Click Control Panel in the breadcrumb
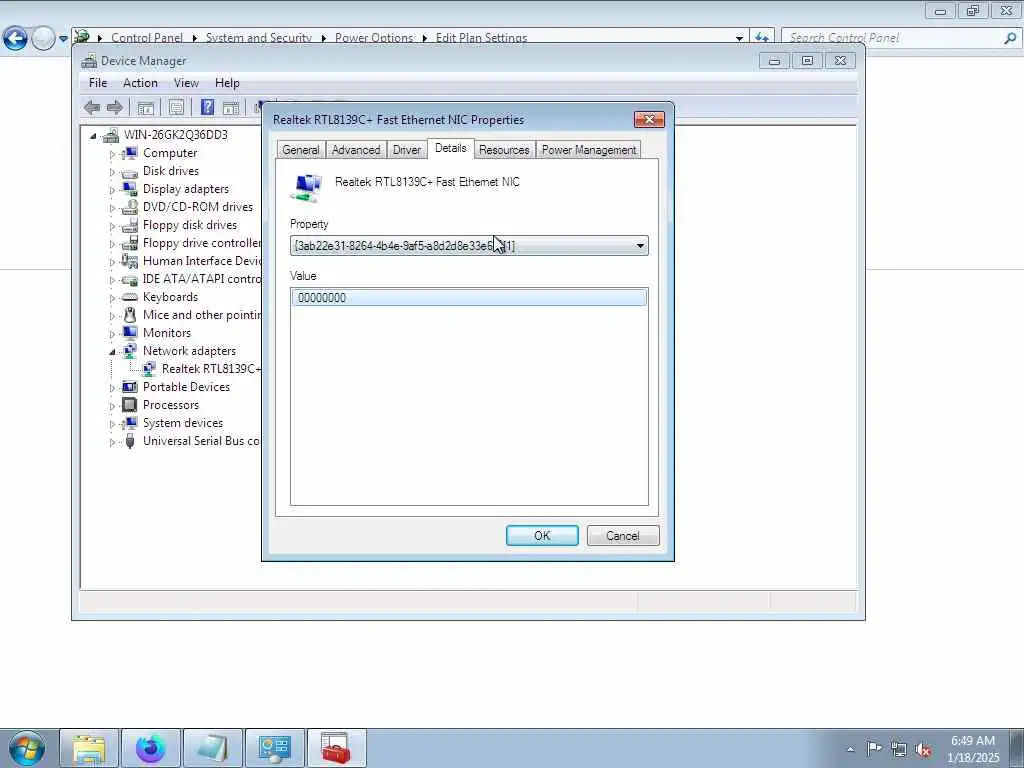Image resolution: width=1024 pixels, height=768 pixels. (x=147, y=38)
